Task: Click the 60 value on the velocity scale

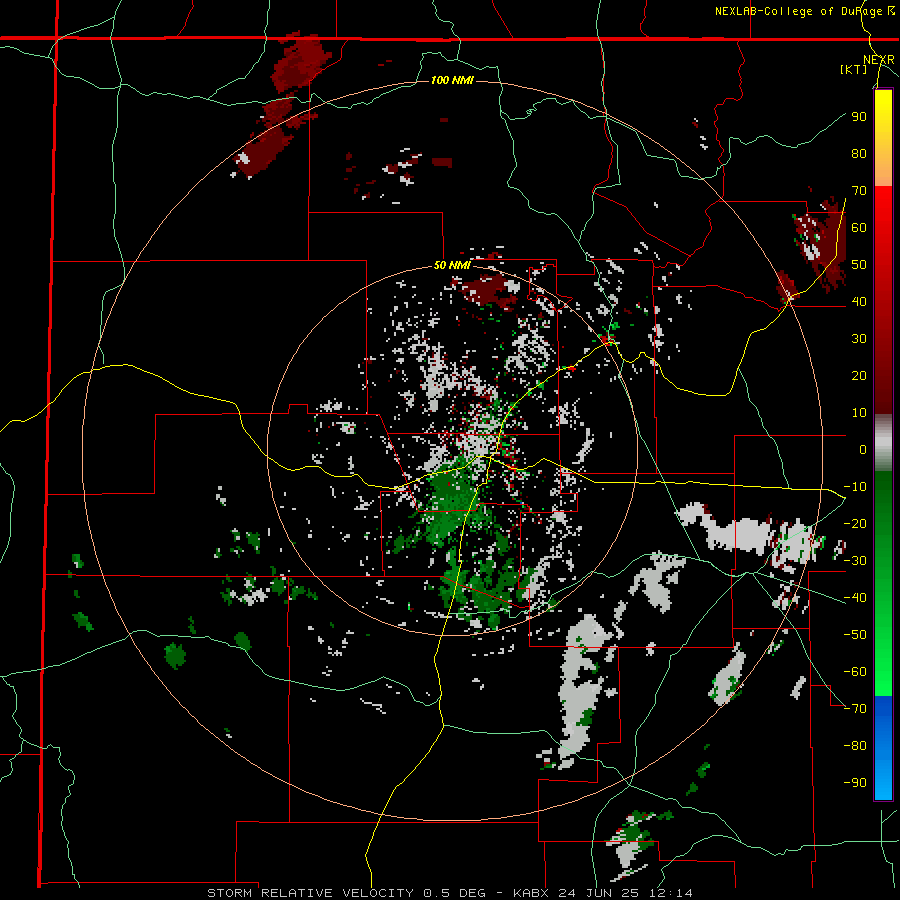Action: click(x=859, y=227)
